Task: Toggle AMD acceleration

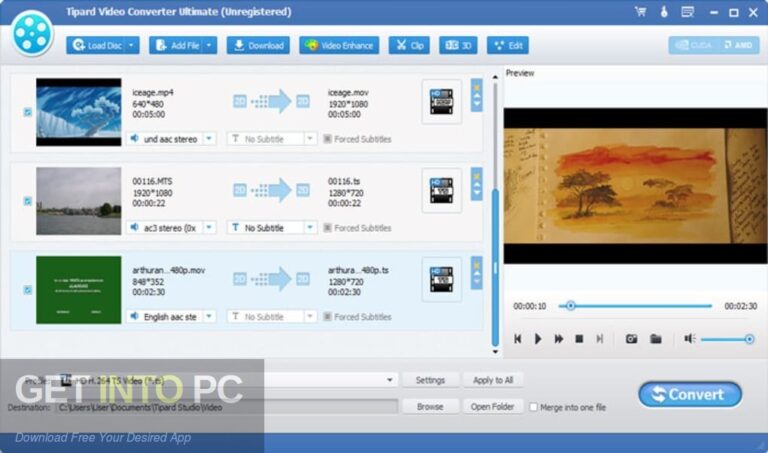Action: (x=738, y=46)
